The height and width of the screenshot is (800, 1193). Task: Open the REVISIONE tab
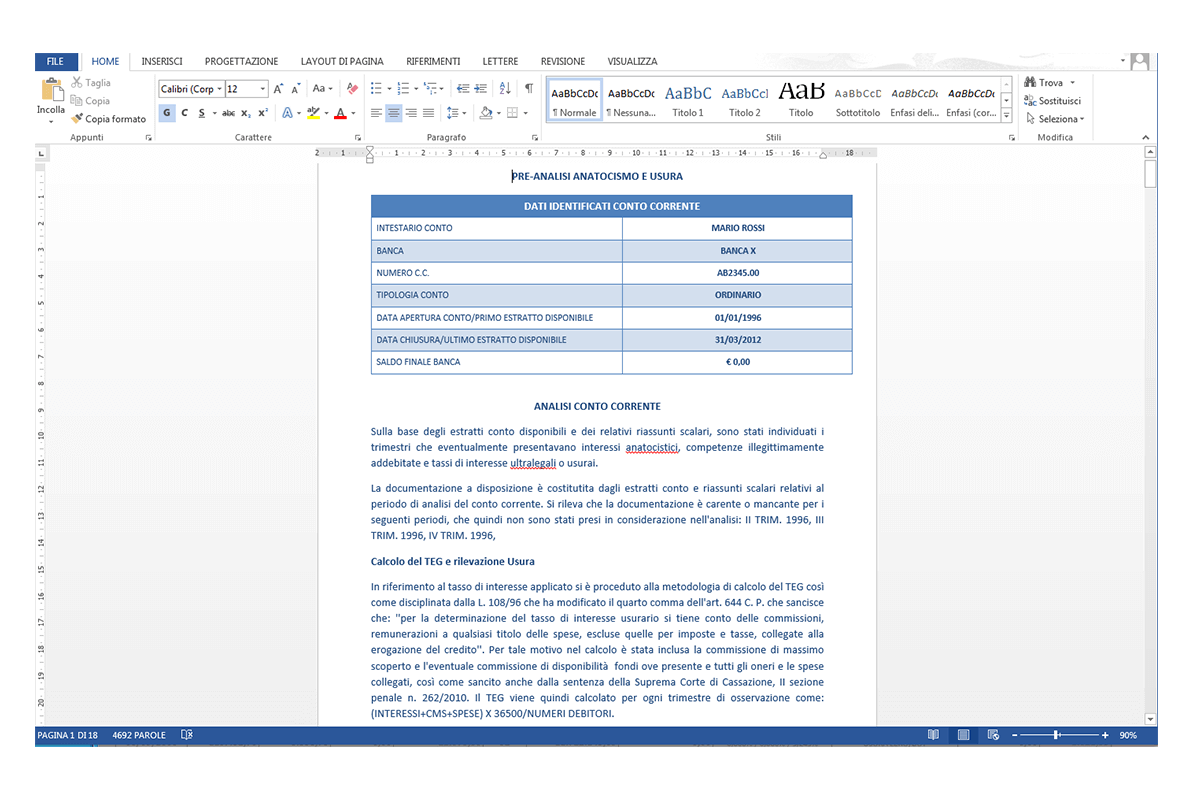coord(562,62)
